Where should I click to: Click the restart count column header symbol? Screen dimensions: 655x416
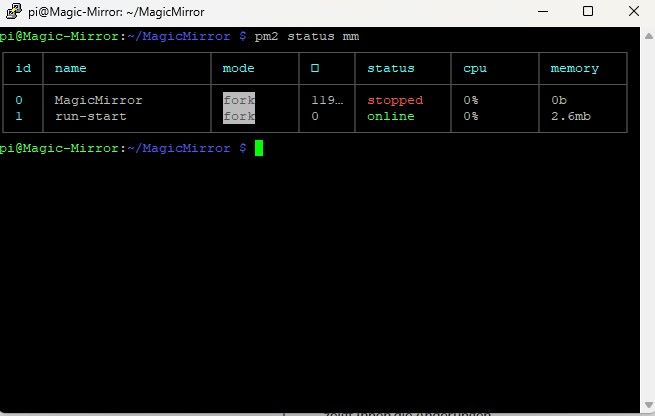[x=315, y=69]
